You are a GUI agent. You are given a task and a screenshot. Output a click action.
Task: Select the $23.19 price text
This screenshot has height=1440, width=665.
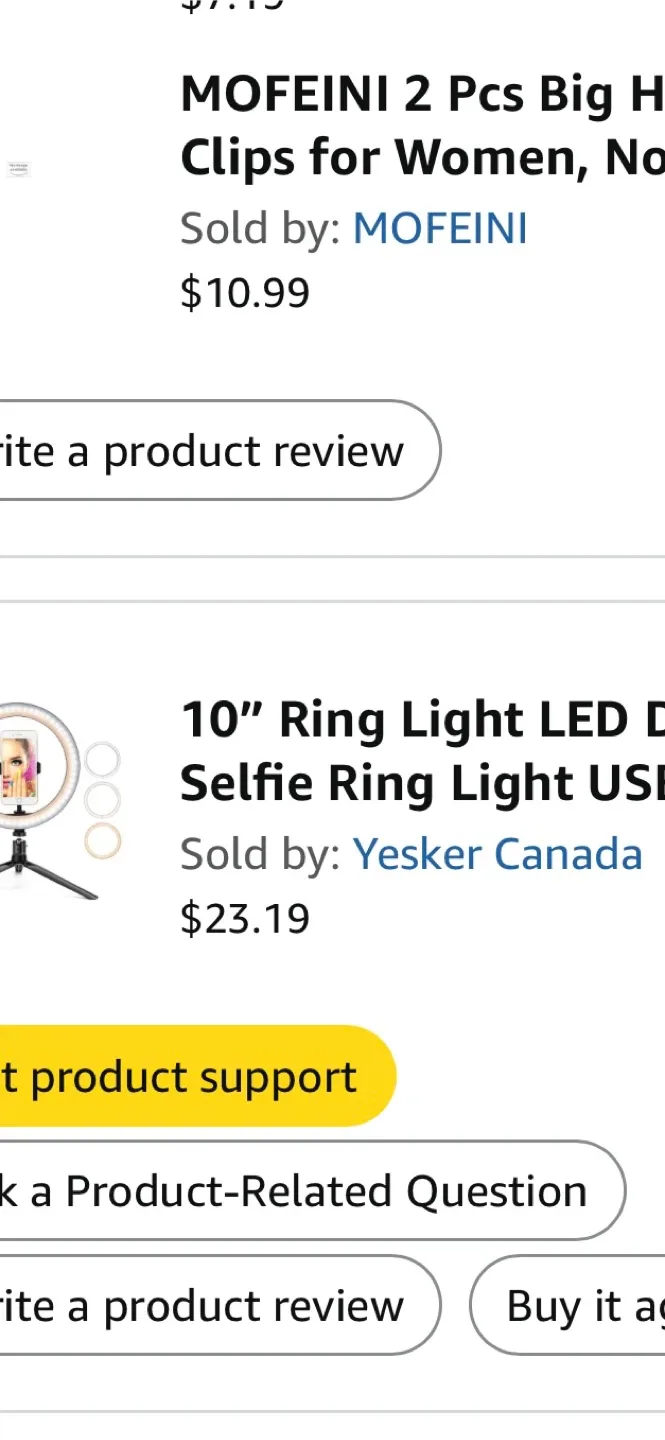245,917
